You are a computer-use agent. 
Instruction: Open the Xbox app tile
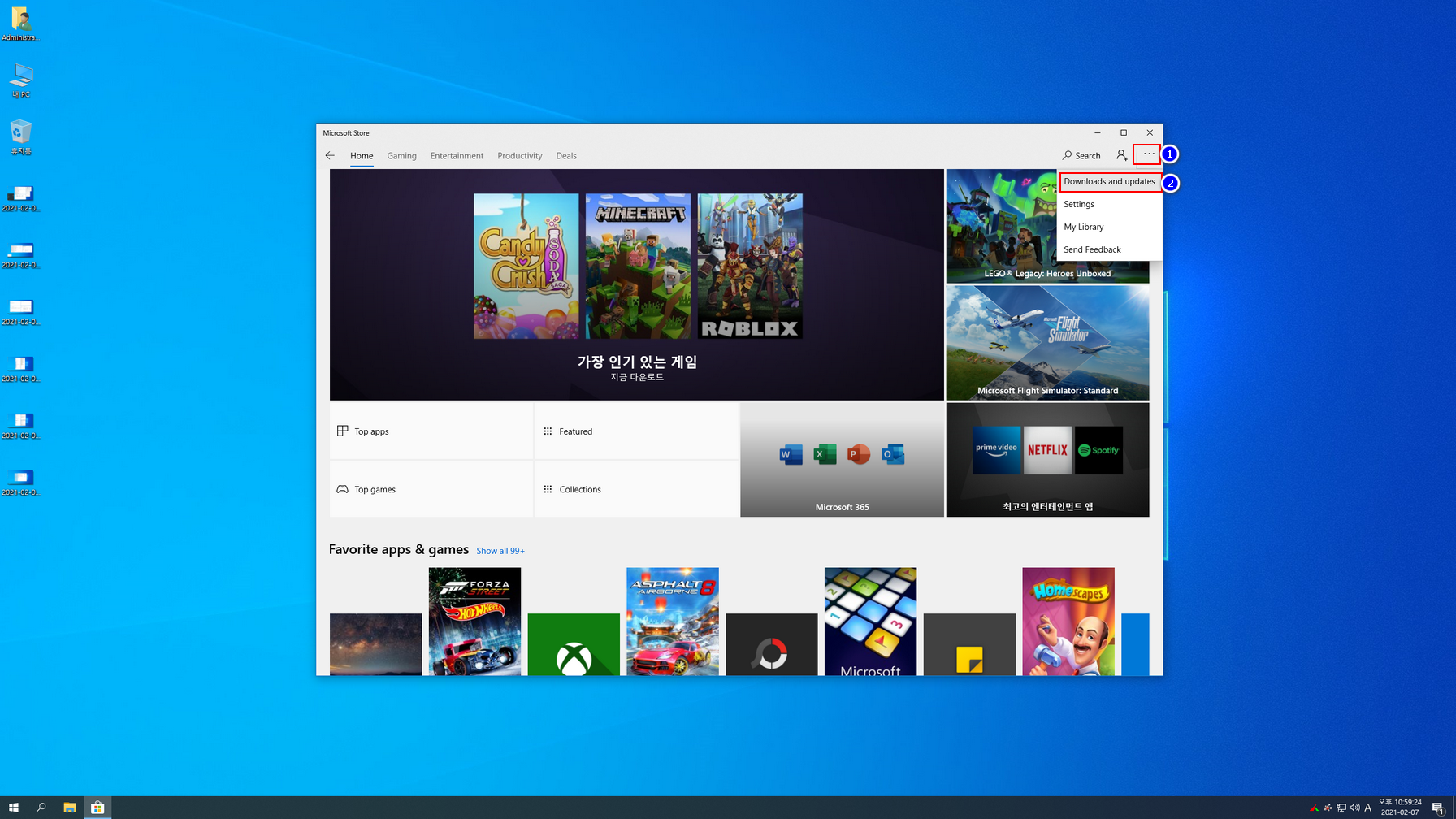point(574,644)
